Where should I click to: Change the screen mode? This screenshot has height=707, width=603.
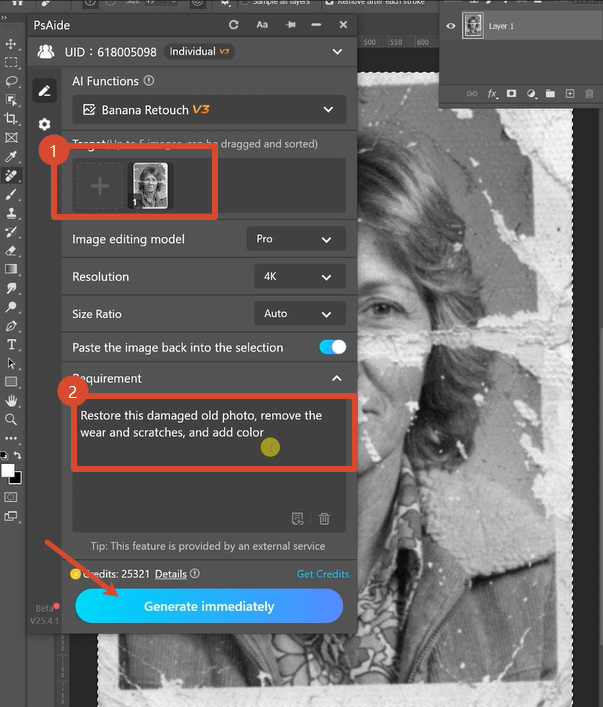(x=11, y=516)
